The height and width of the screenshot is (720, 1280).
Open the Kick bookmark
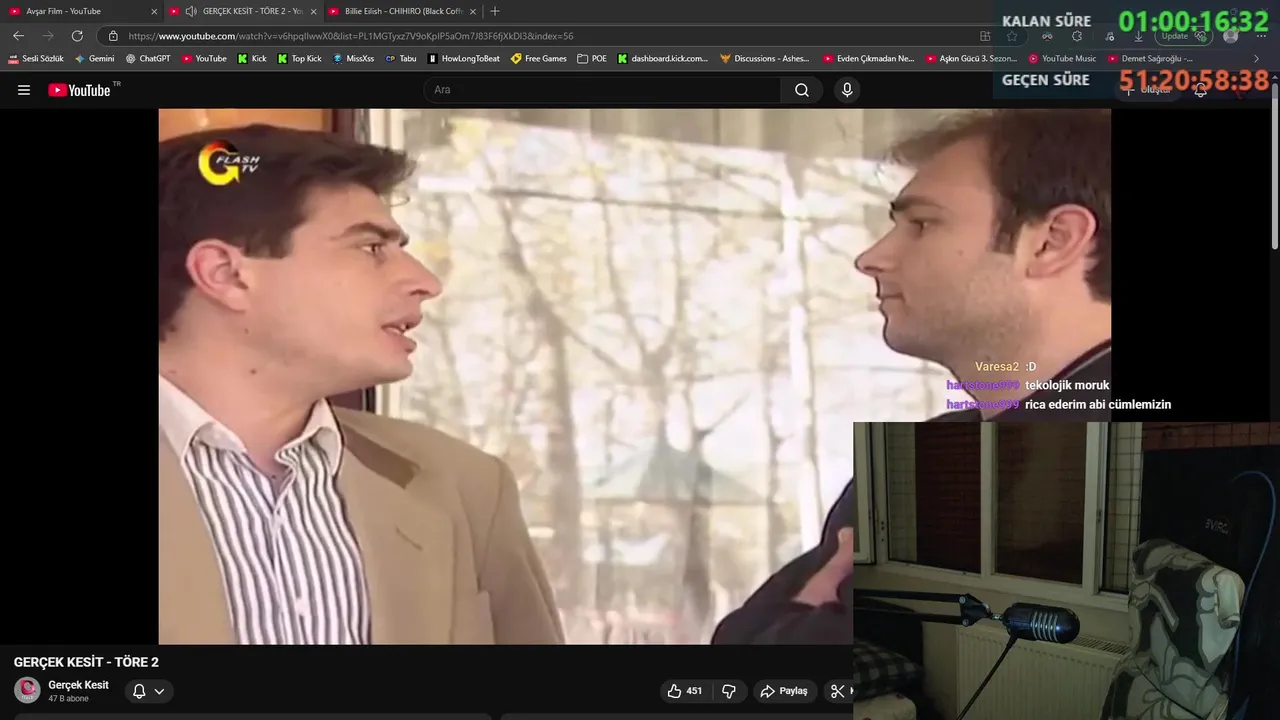(x=252, y=59)
